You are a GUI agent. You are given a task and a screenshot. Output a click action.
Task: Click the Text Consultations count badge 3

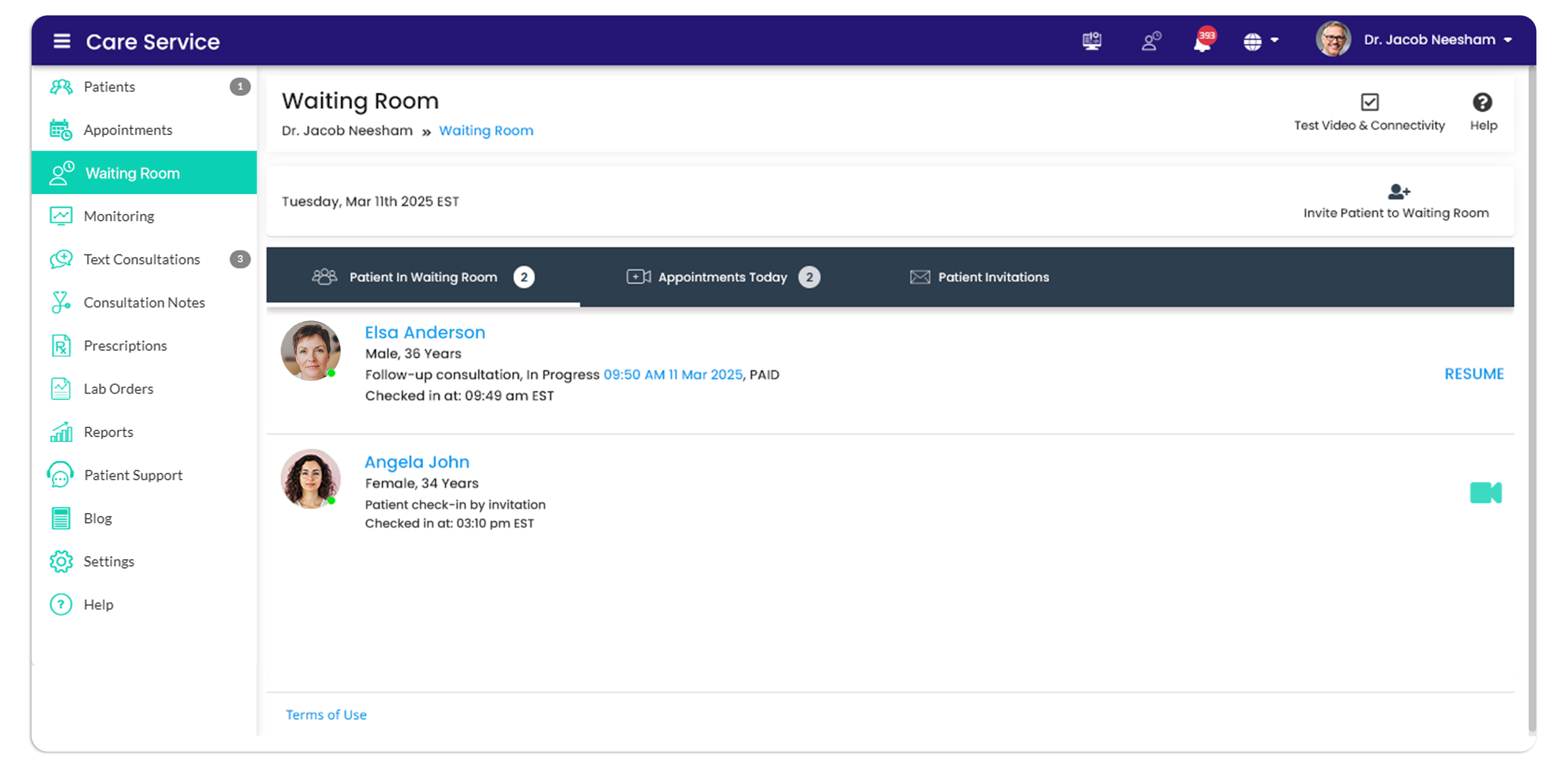(240, 259)
